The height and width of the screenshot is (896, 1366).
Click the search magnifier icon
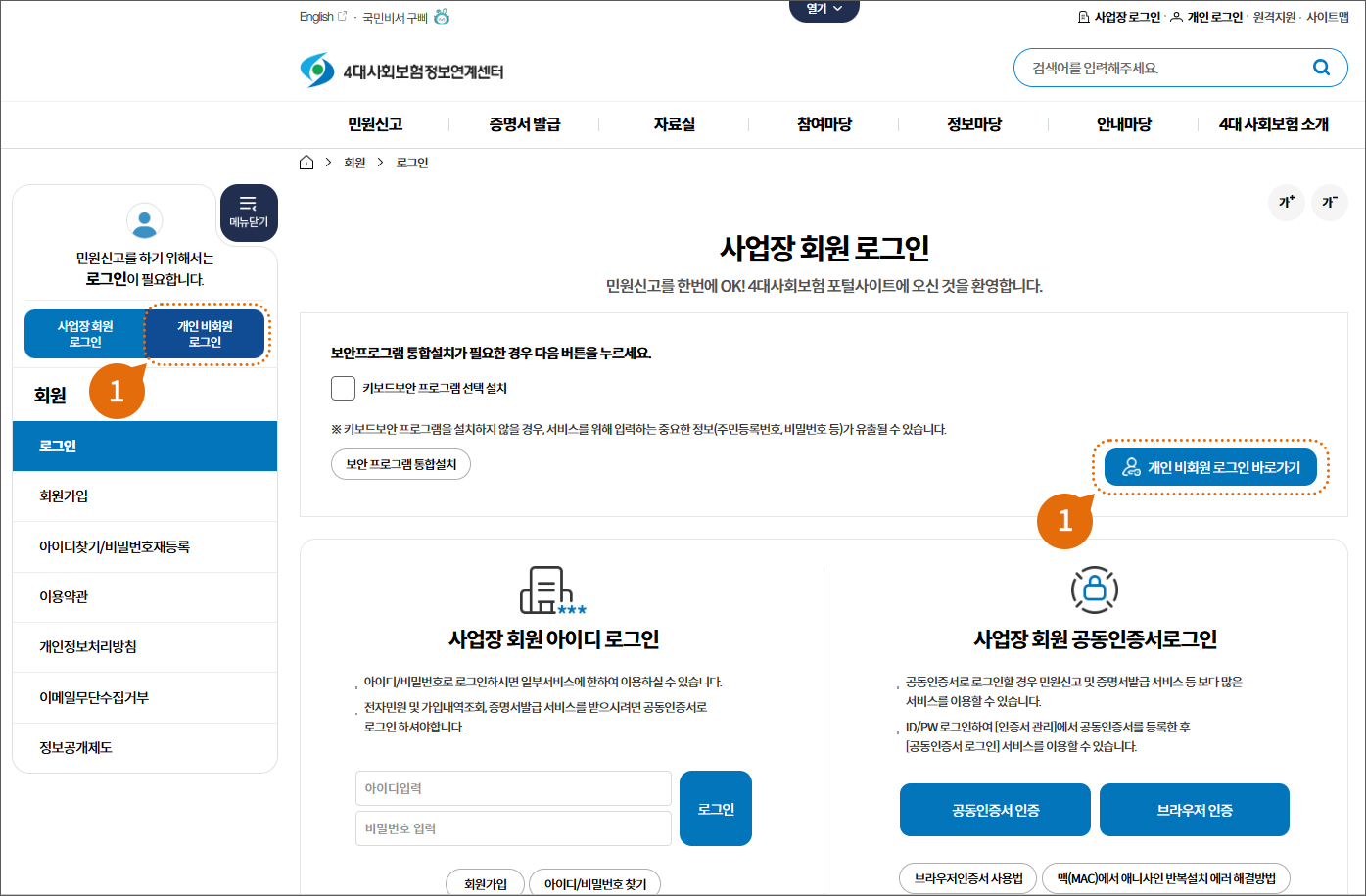coord(1321,68)
